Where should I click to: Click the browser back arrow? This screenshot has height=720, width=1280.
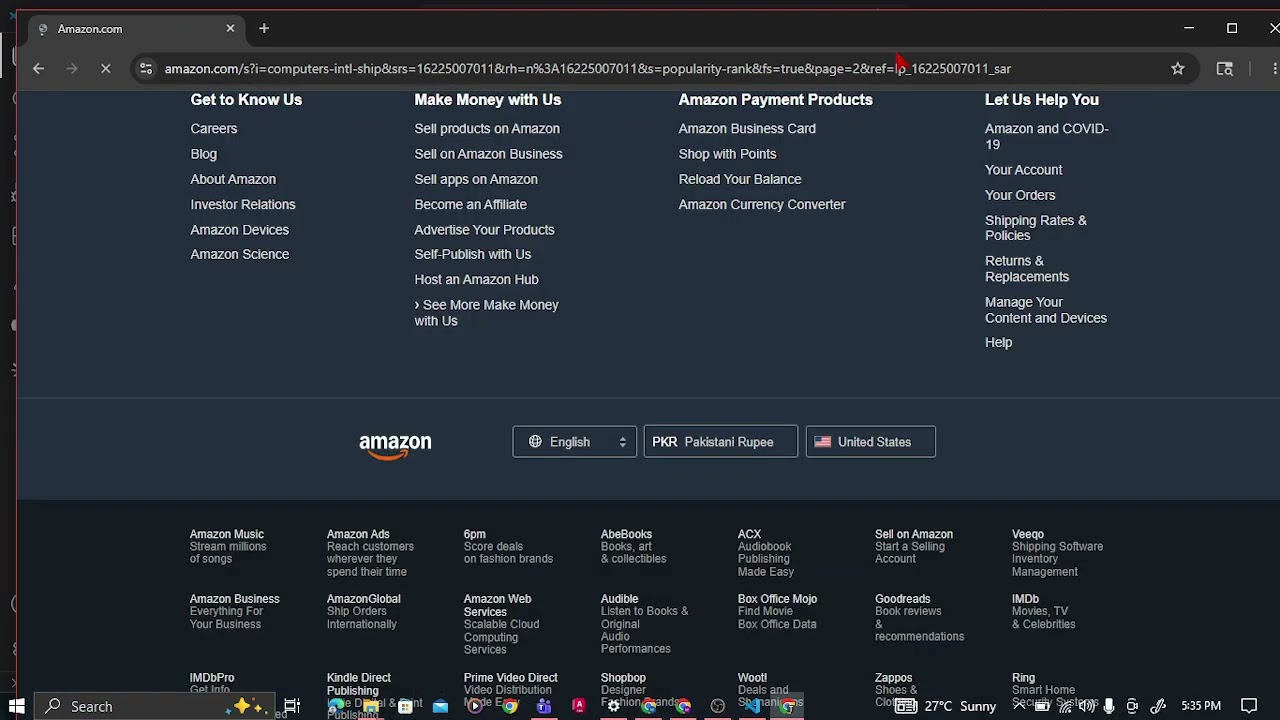tap(38, 68)
